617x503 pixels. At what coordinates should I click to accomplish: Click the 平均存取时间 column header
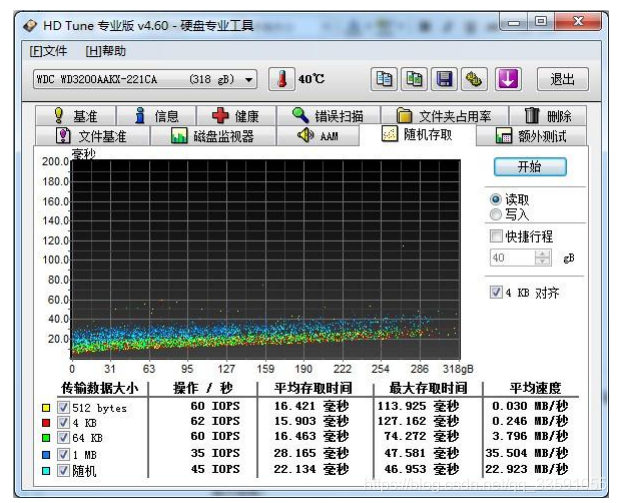click(313, 388)
